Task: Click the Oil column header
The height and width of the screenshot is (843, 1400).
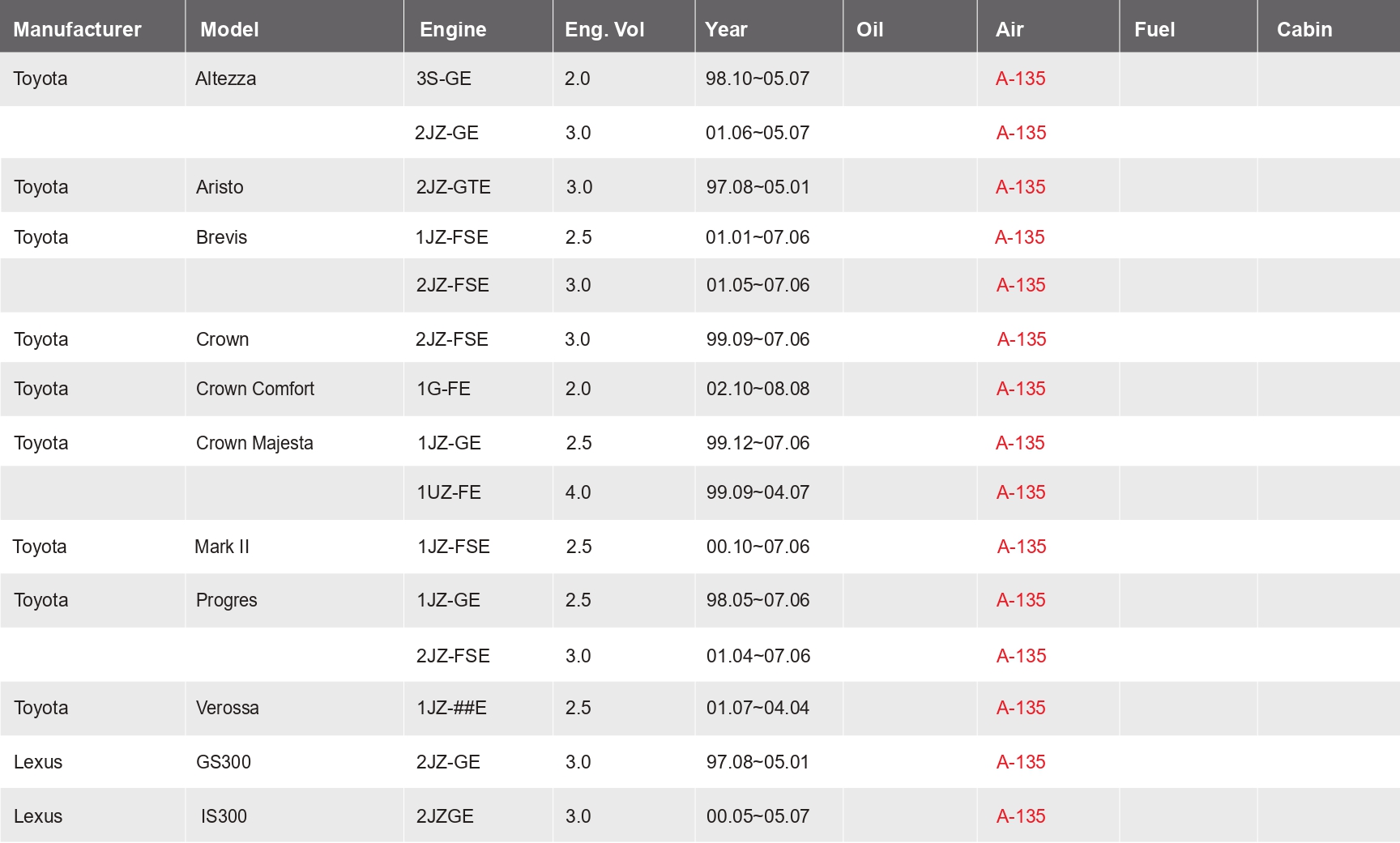Action: (869, 30)
